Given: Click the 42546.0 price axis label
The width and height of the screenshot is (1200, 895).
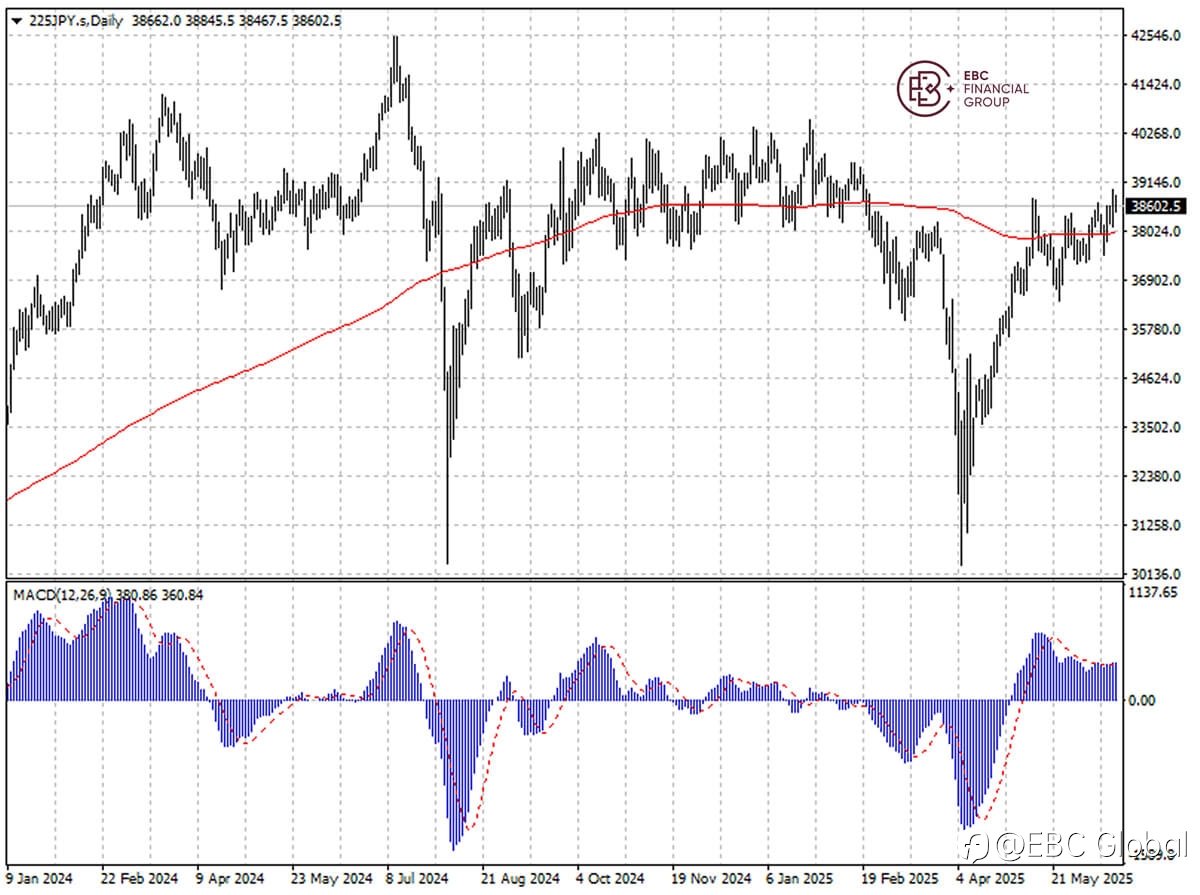Looking at the screenshot, I should click(x=1156, y=35).
